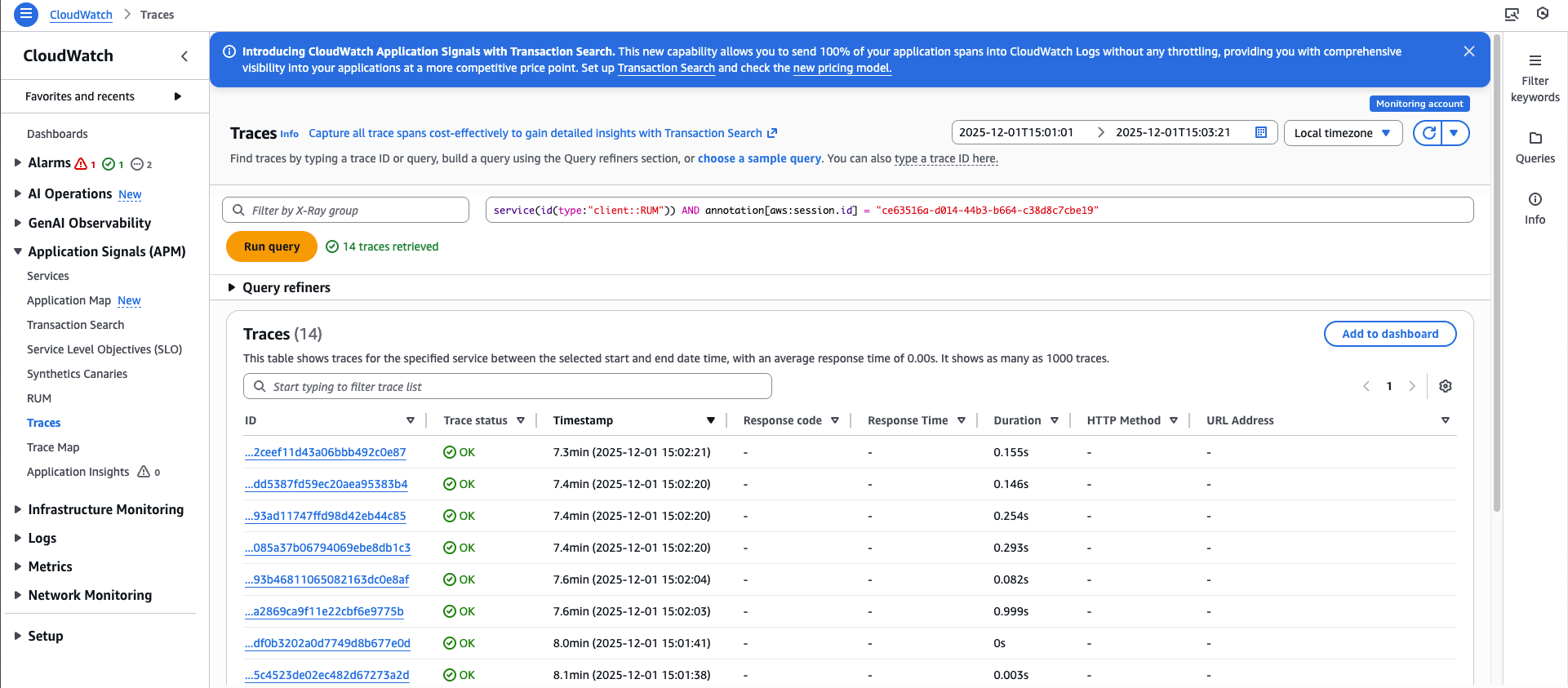Click the Run query button
Screen dimensions: 1568x688
(272, 246)
